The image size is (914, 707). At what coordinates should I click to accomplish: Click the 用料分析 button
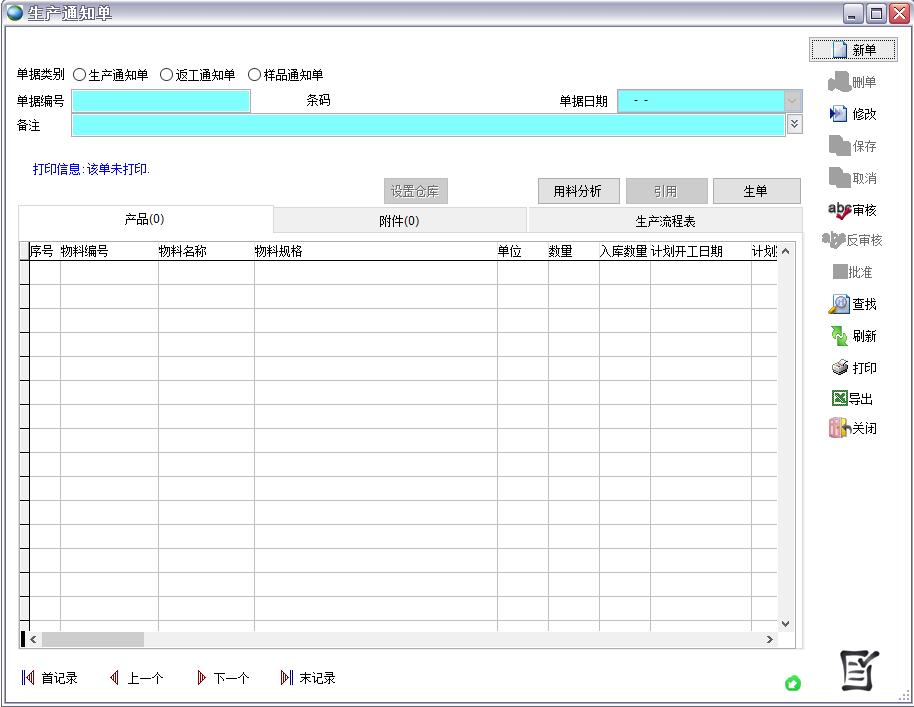(578, 191)
